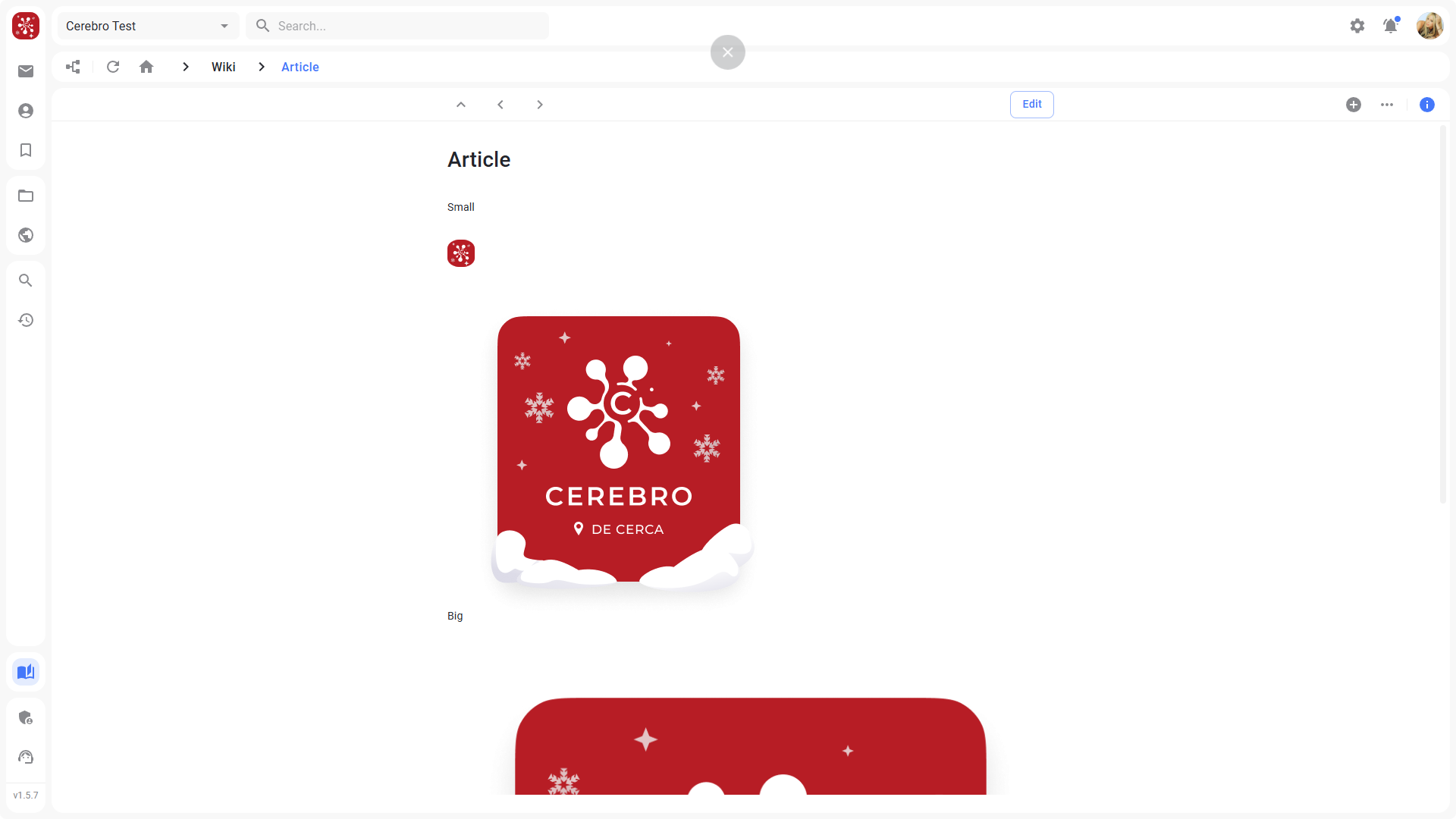
Task: Open the Wiki book icon in sidebar
Action: [x=26, y=672]
